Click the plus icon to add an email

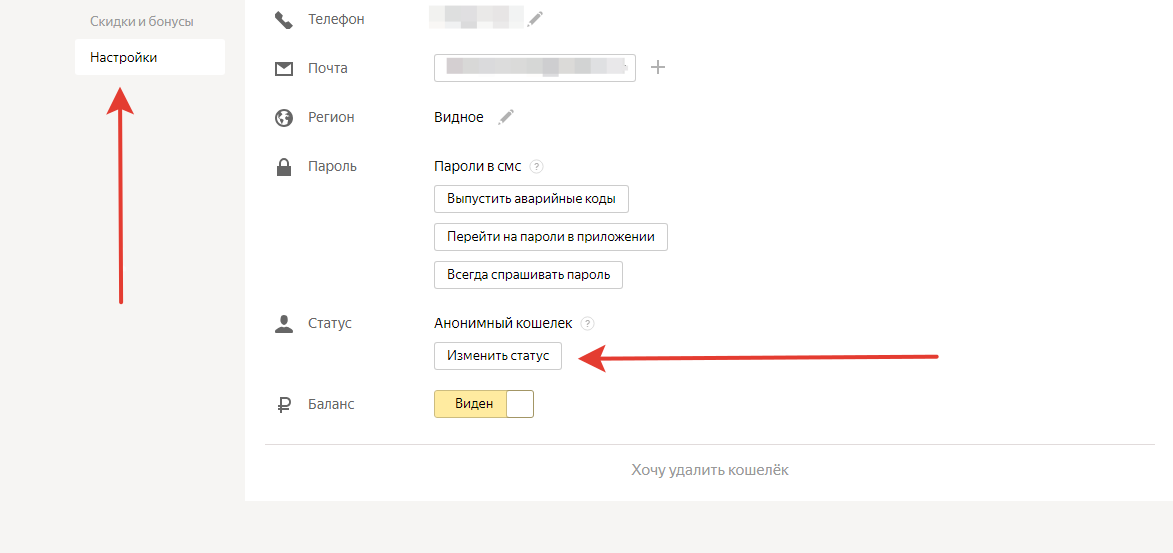point(658,68)
